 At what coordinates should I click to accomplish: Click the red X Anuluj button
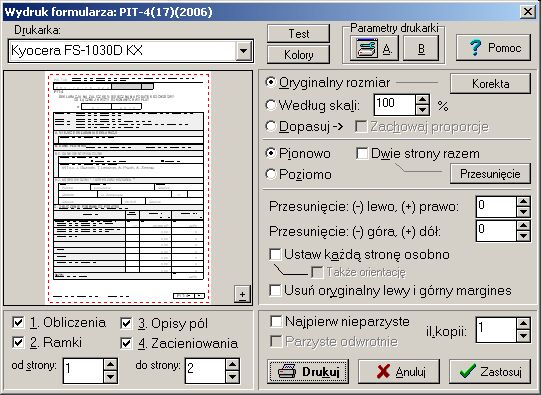point(399,371)
